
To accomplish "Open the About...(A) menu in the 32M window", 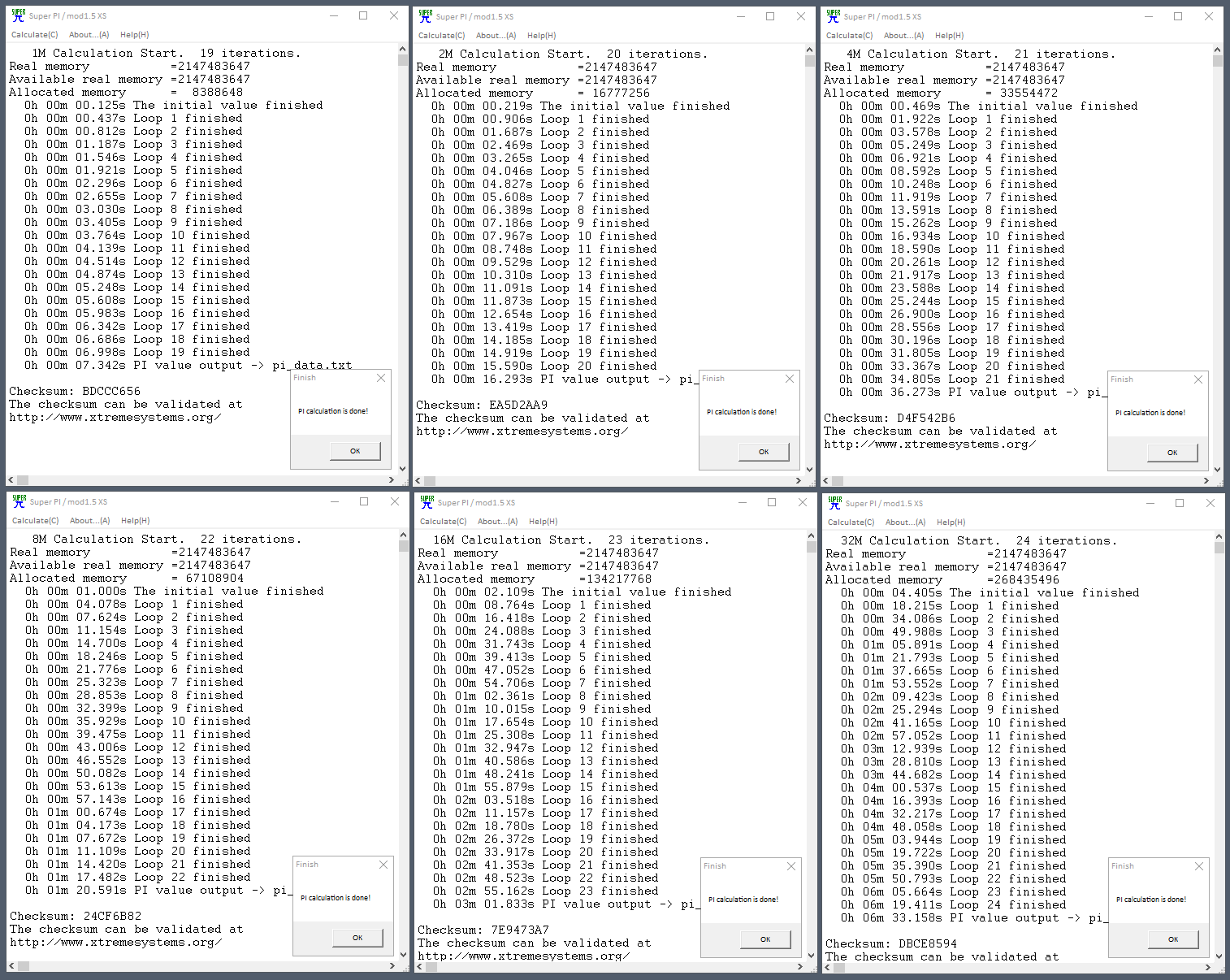I will click(906, 523).
